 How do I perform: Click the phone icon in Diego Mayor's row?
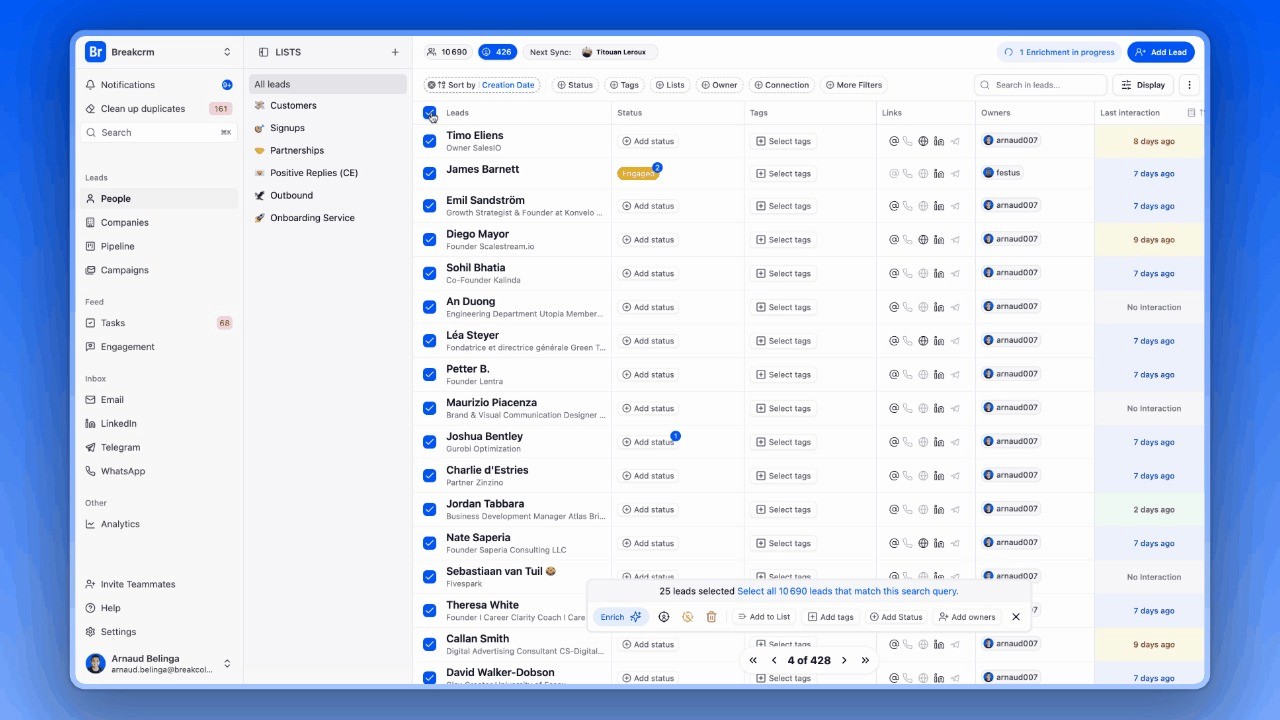[908, 240]
